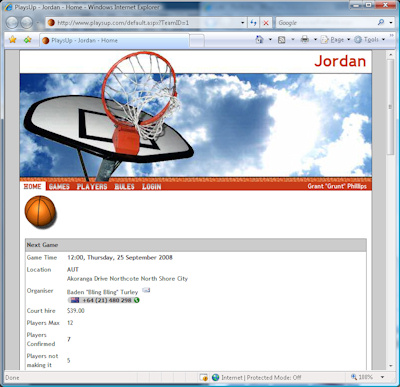Click the email envelope icon beside organiser name
The image size is (400, 387).
point(146,290)
